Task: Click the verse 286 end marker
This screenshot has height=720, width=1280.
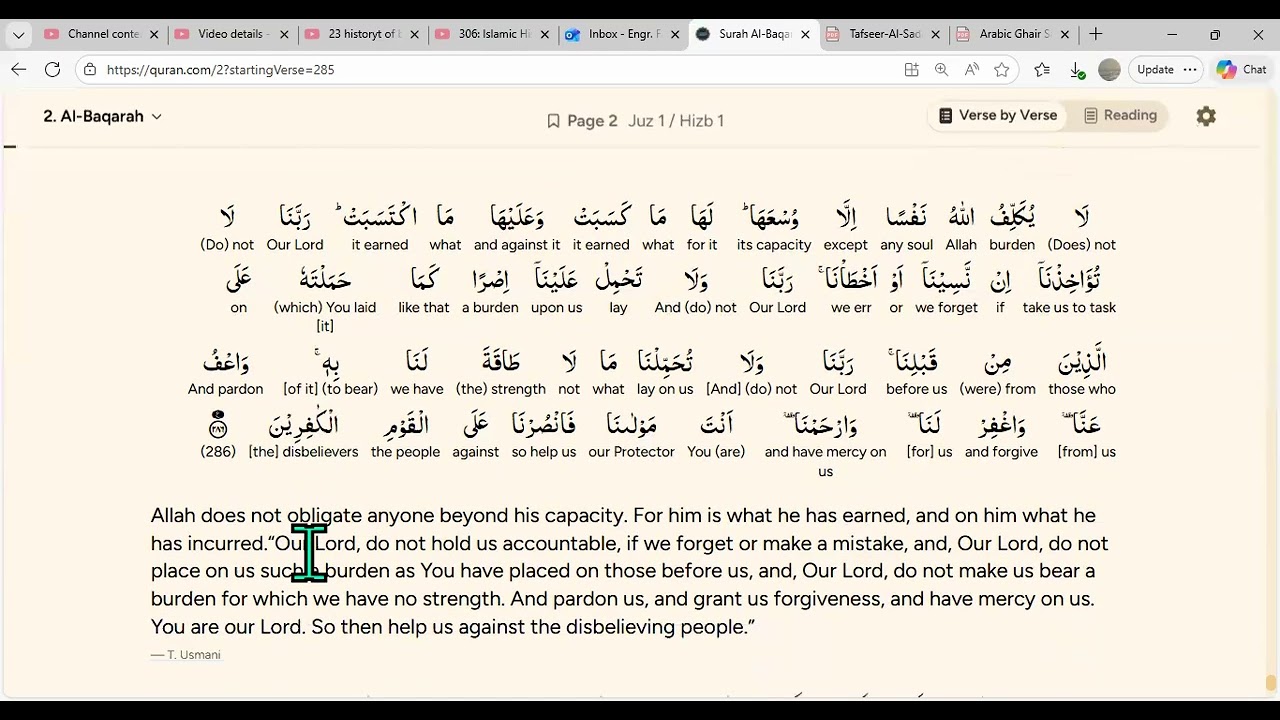Action: (x=218, y=424)
